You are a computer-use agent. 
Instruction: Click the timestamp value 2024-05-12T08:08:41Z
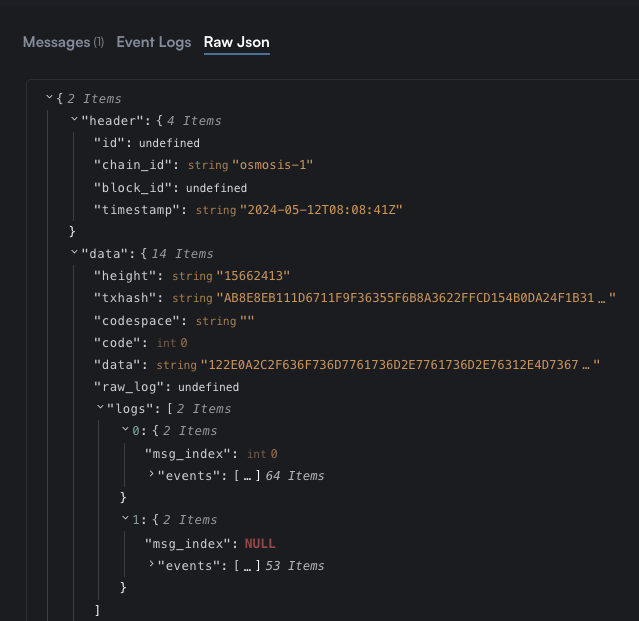(321, 210)
